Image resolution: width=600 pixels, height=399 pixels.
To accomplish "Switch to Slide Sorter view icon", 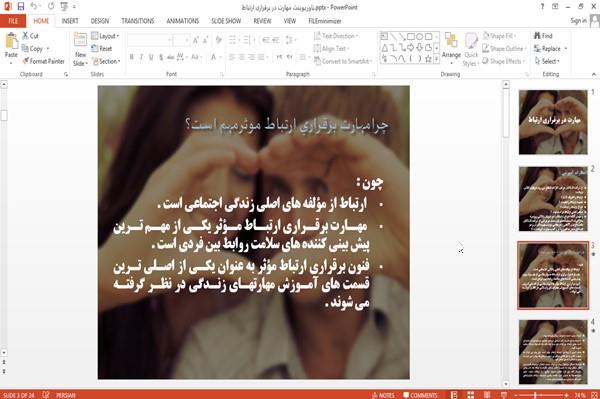I will (x=471, y=395).
